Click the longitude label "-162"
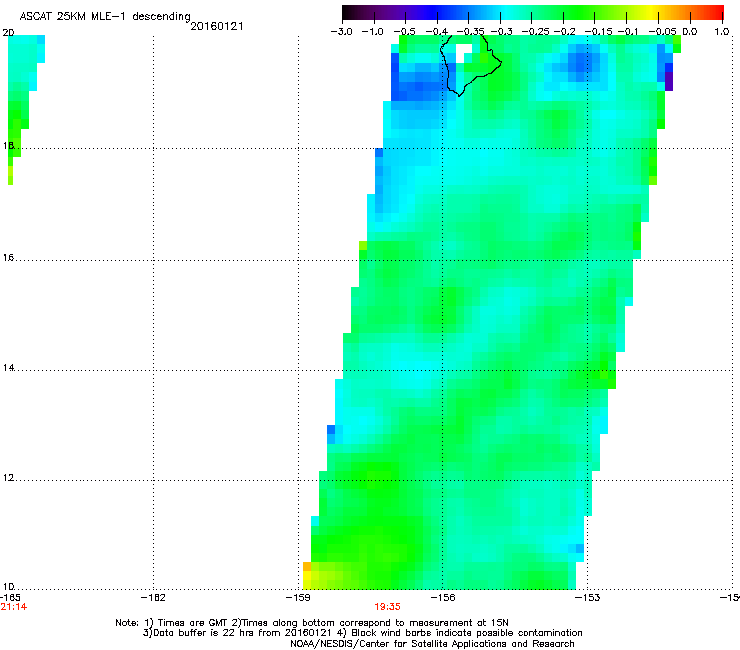The height and width of the screenshot is (650, 740). 153,598
